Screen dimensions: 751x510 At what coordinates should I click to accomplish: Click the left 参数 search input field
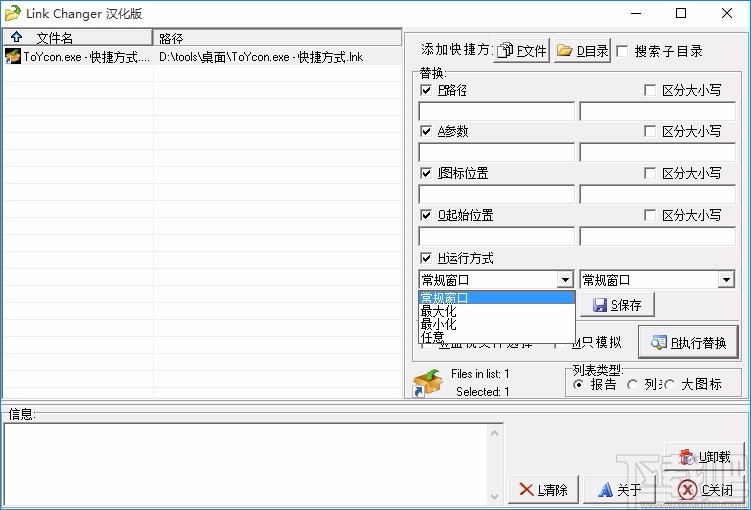click(x=497, y=152)
